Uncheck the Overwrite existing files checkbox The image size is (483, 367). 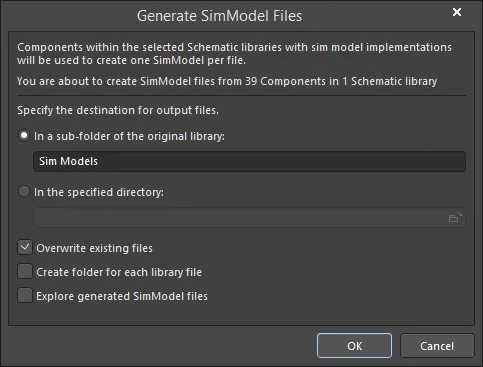point(25,248)
